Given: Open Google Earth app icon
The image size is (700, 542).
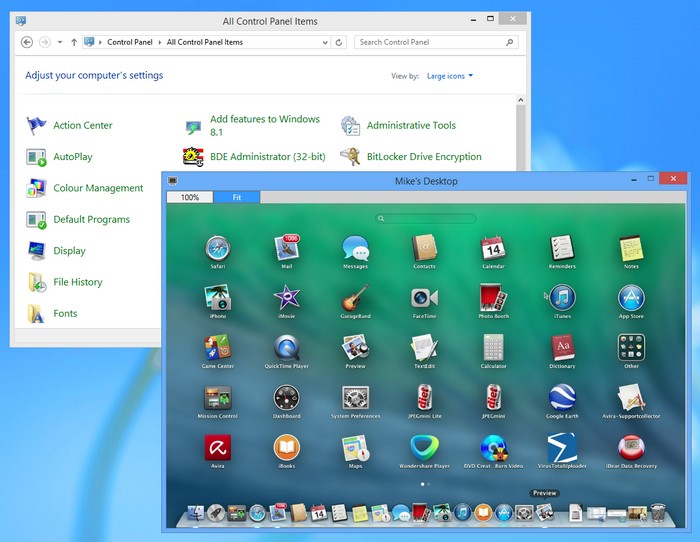Looking at the screenshot, I should pos(562,397).
